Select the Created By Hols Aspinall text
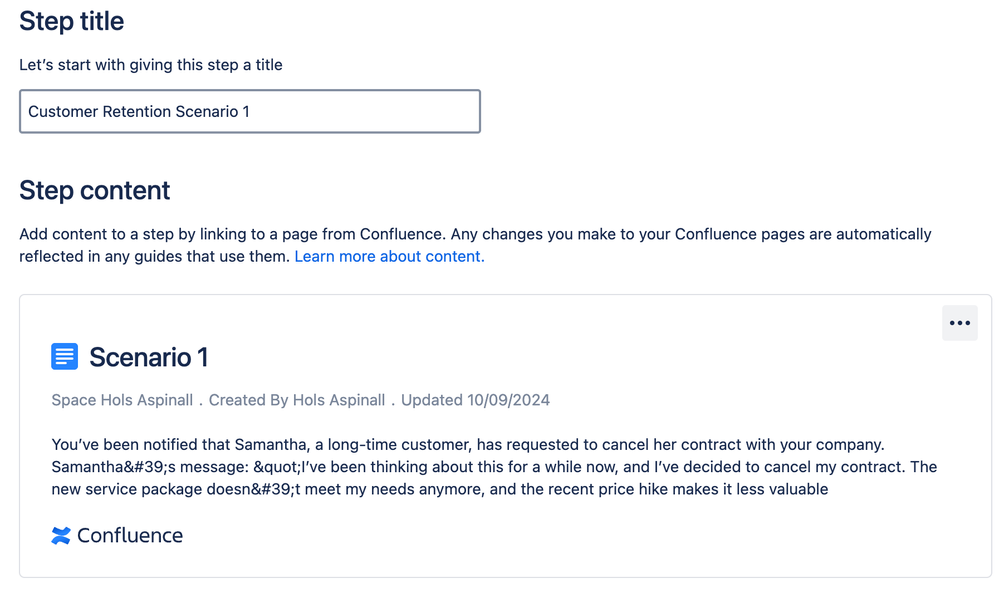Image resolution: width=999 pixels, height=598 pixels. click(297, 400)
